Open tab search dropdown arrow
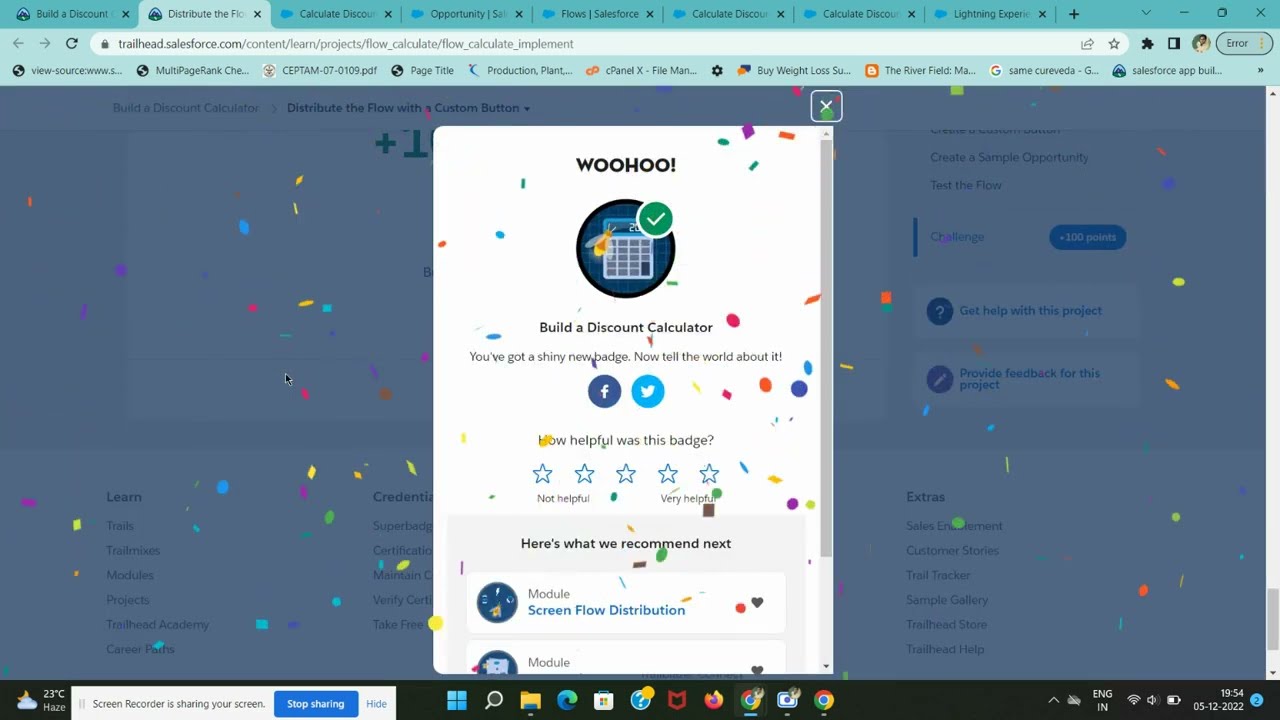The height and width of the screenshot is (720, 1280). 1146,14
